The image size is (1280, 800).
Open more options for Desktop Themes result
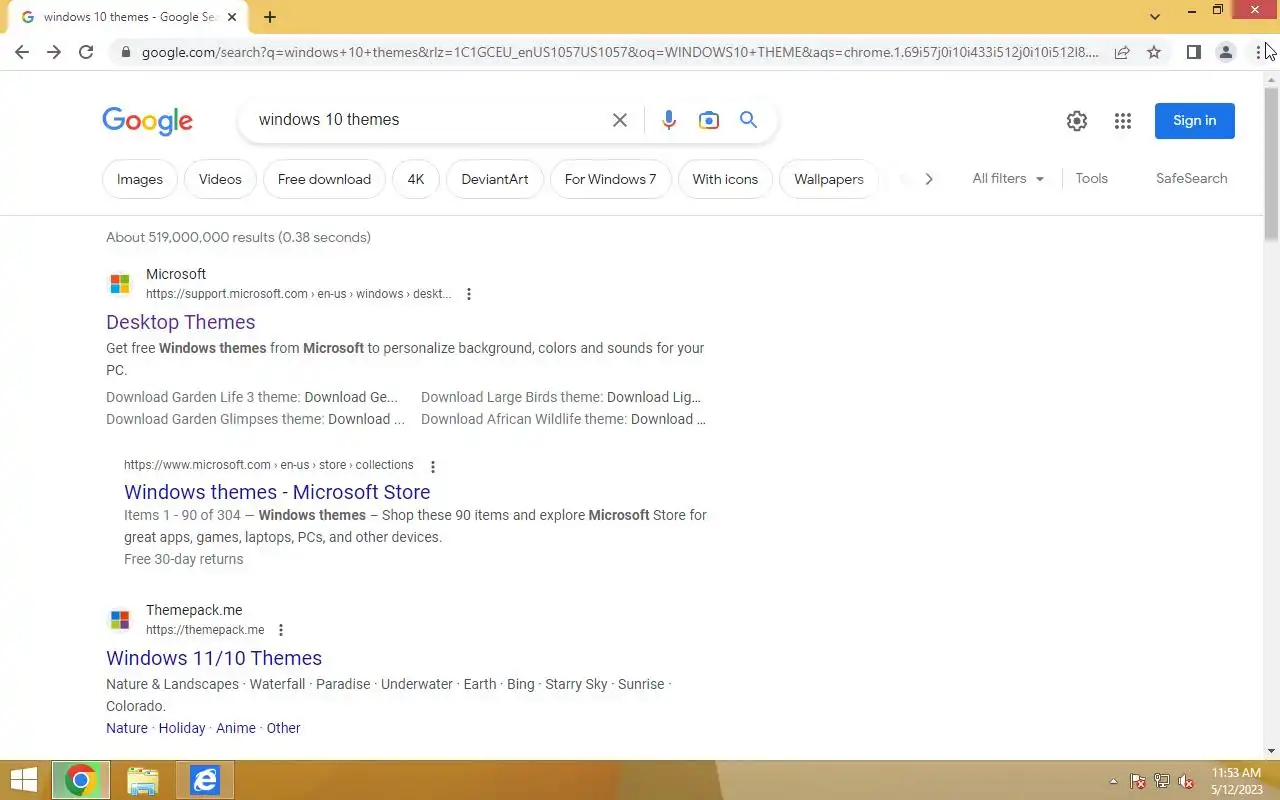point(469,294)
